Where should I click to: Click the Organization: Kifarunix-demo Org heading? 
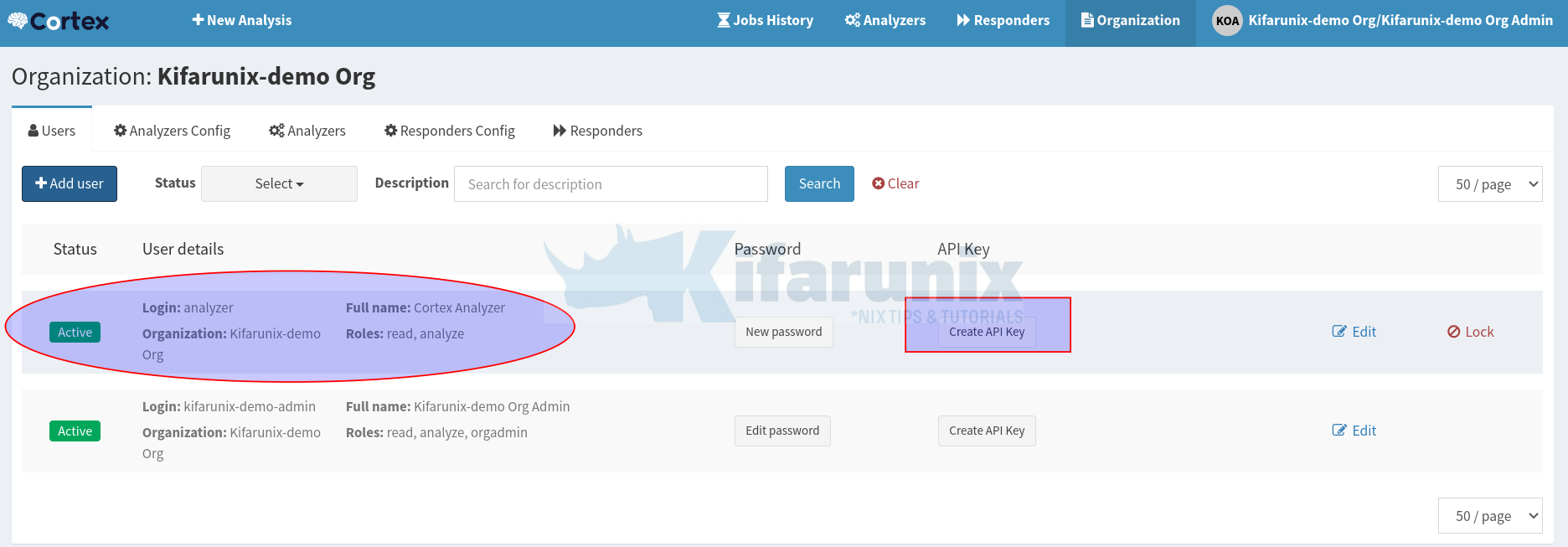click(x=193, y=76)
